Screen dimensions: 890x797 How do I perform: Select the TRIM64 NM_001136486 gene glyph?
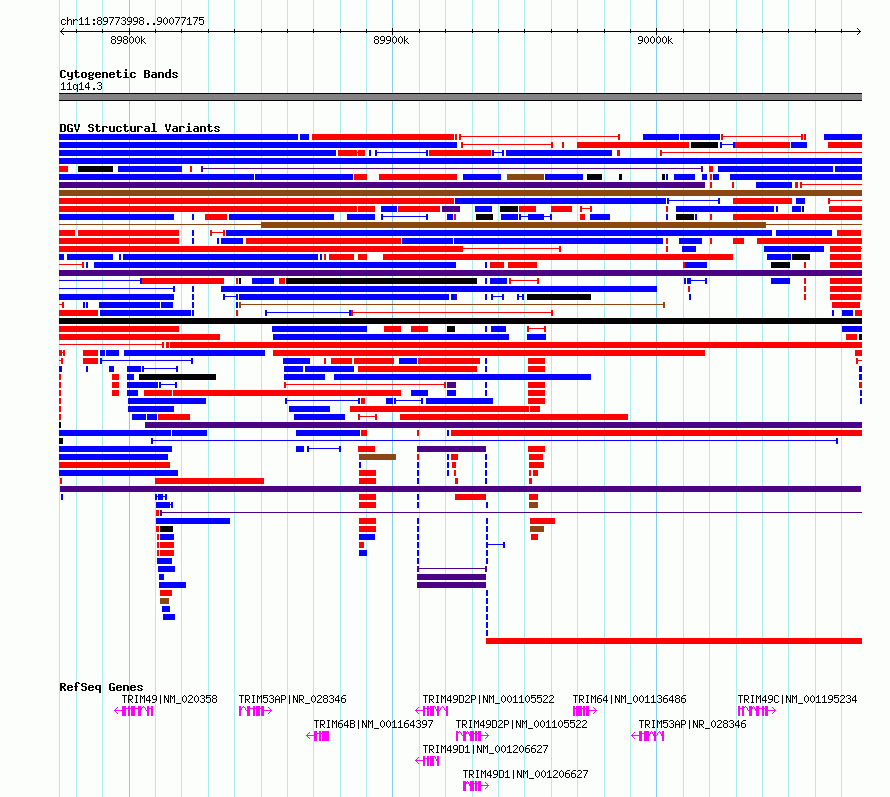click(585, 711)
